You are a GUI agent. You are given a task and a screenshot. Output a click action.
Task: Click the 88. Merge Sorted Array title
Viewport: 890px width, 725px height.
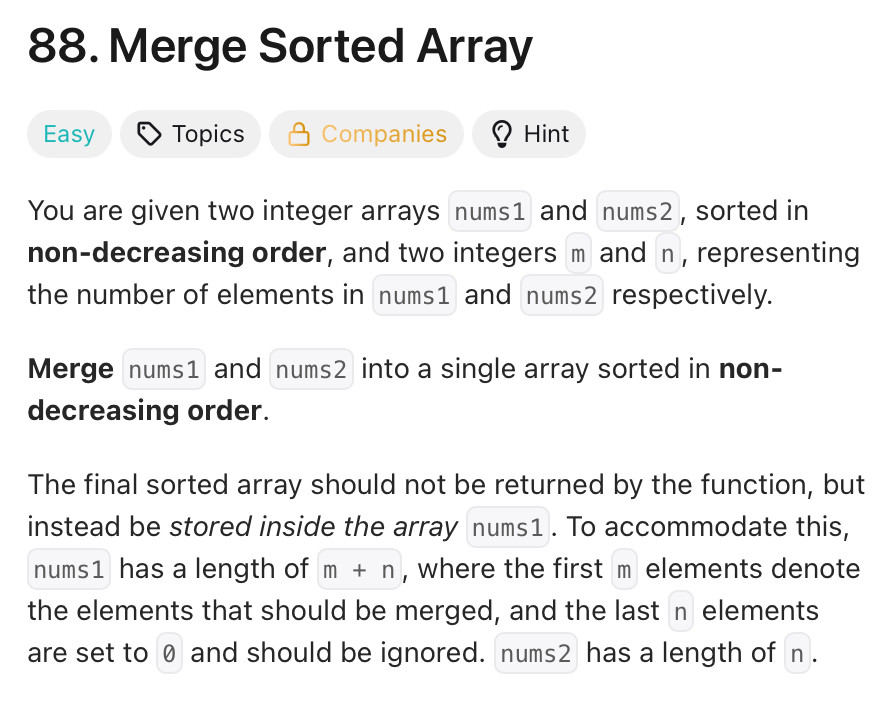click(x=280, y=47)
